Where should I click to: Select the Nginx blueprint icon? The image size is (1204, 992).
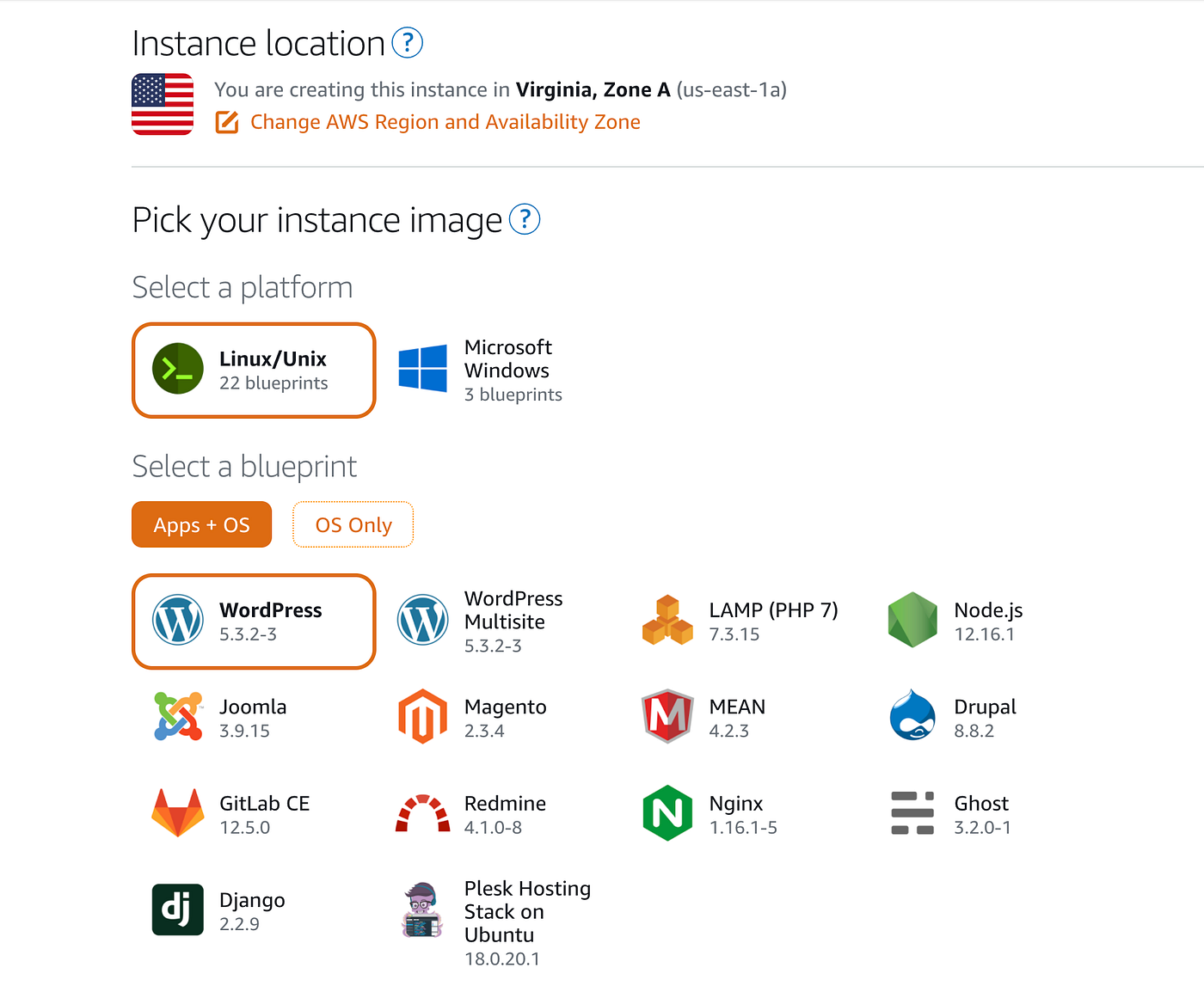(667, 813)
